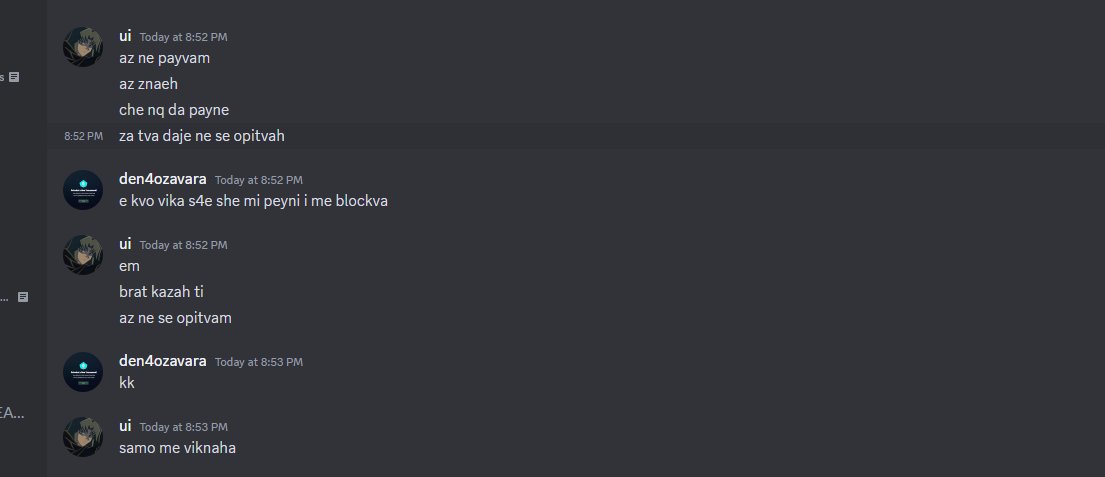Screen dimensions: 1105x477
Task: Open ui's avatar beside "az ne payvam"
Action: [x=83, y=47]
